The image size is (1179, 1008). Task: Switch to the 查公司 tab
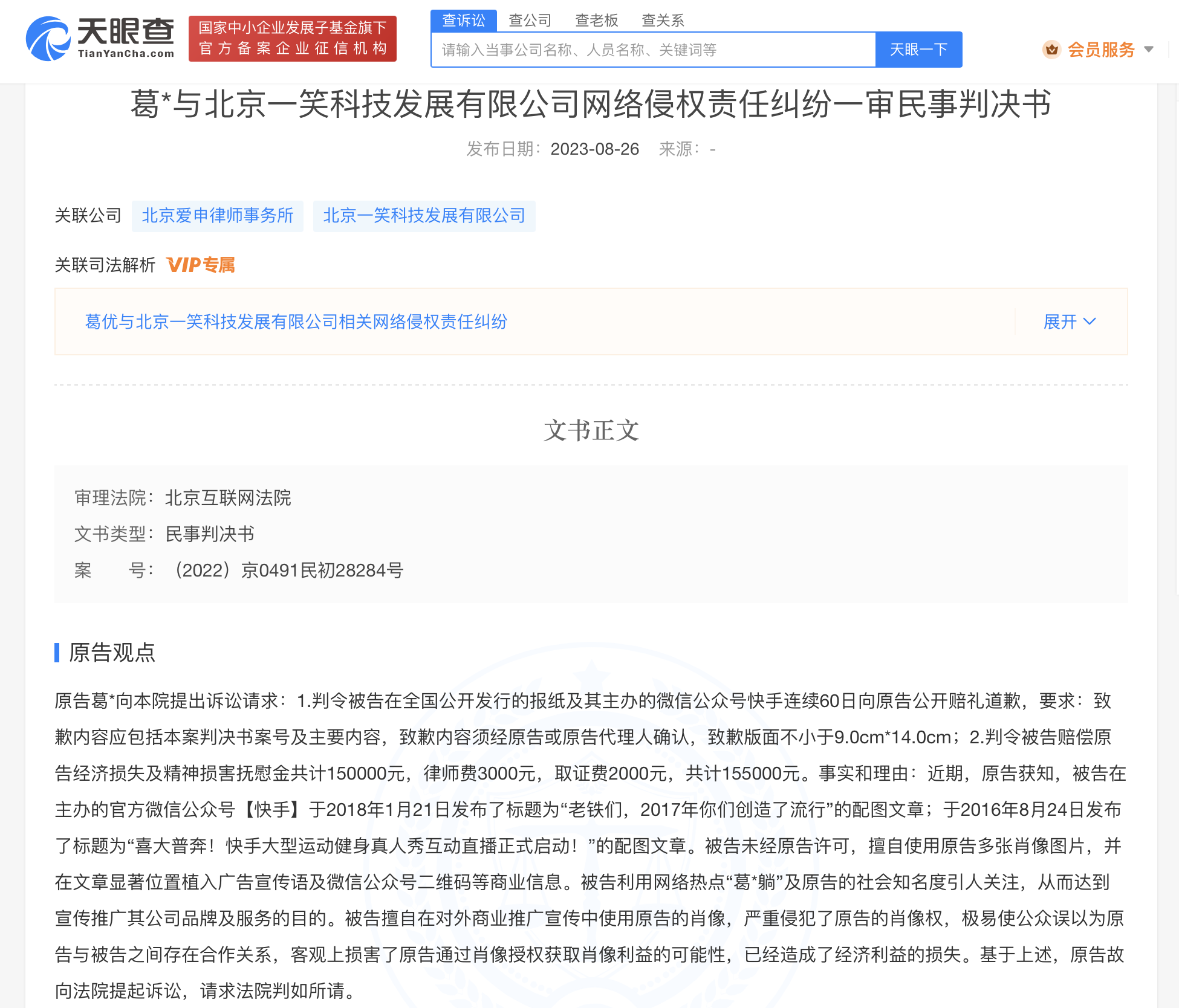530,21
